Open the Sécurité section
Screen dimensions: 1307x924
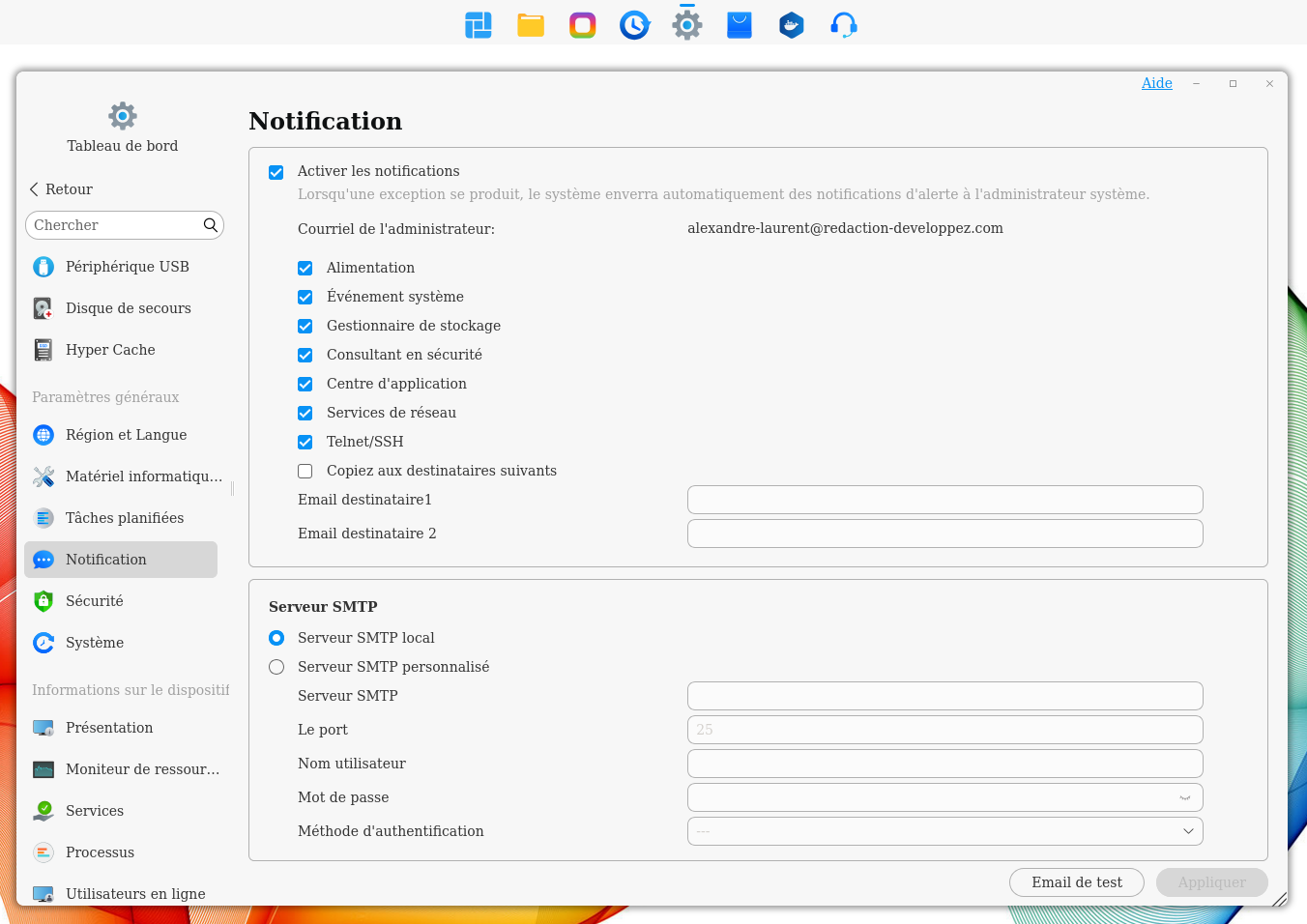click(x=94, y=601)
